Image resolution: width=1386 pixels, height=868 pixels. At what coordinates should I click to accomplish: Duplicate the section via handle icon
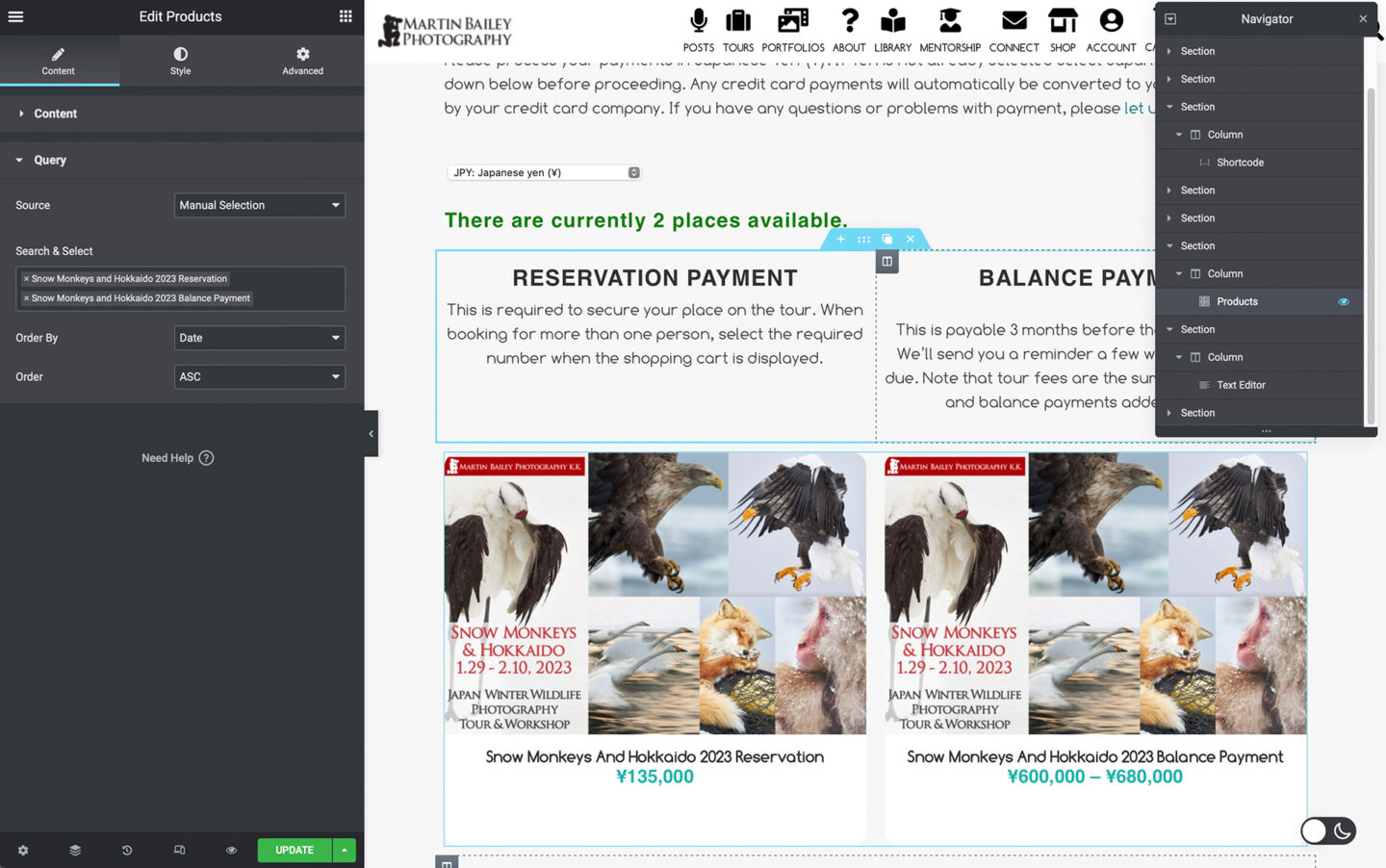[886, 239]
